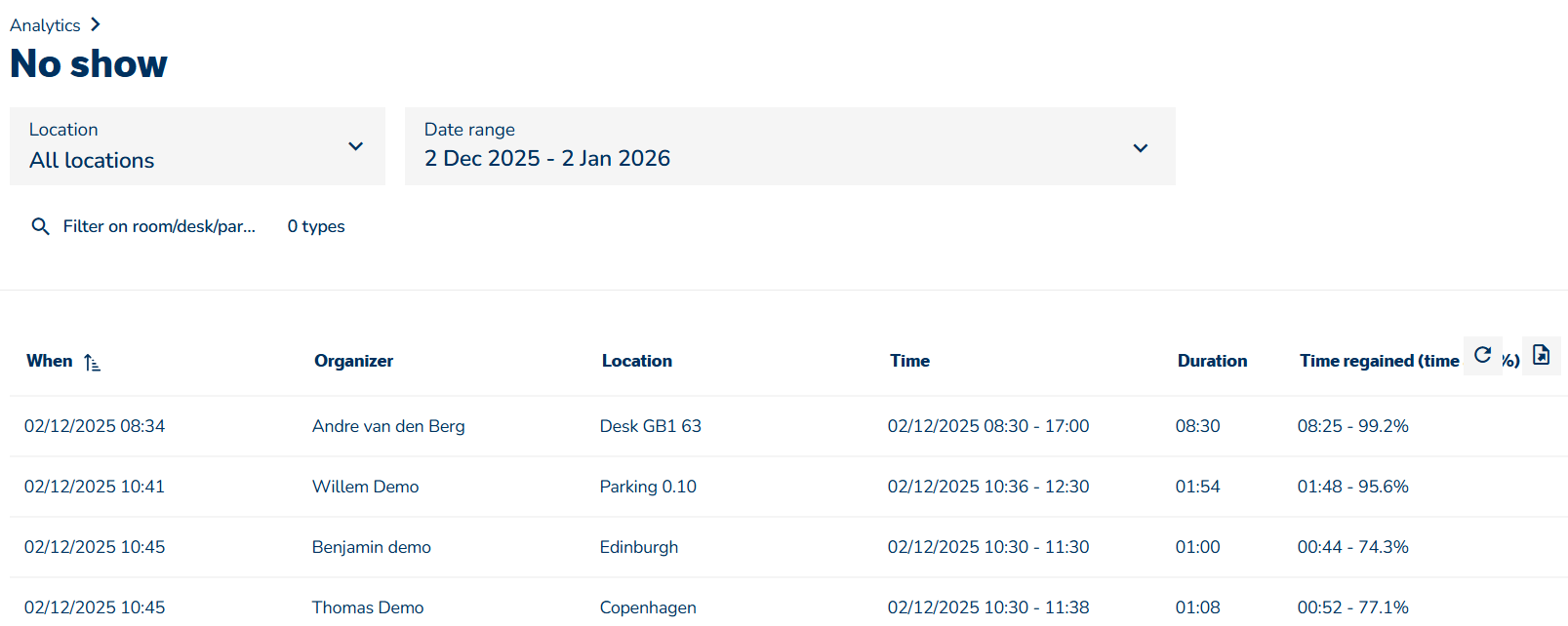
Task: Select the Andre van den Berg row
Action: [x=388, y=426]
